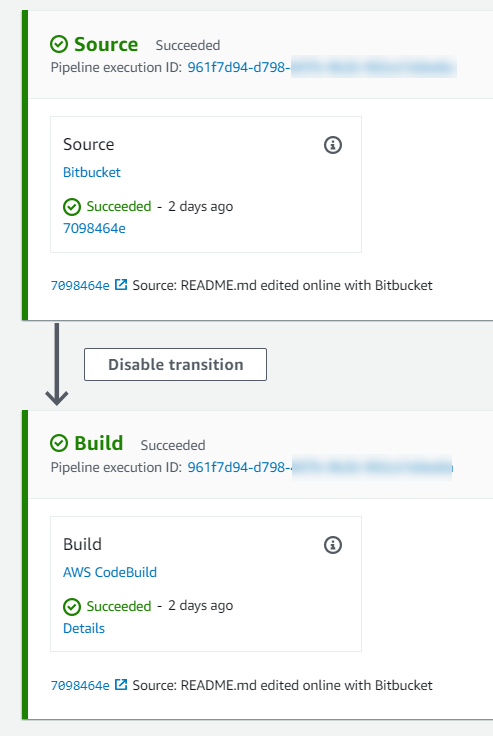Click the Succeeded check icon in Build action card
The width and height of the screenshot is (493, 736).
(x=72, y=606)
